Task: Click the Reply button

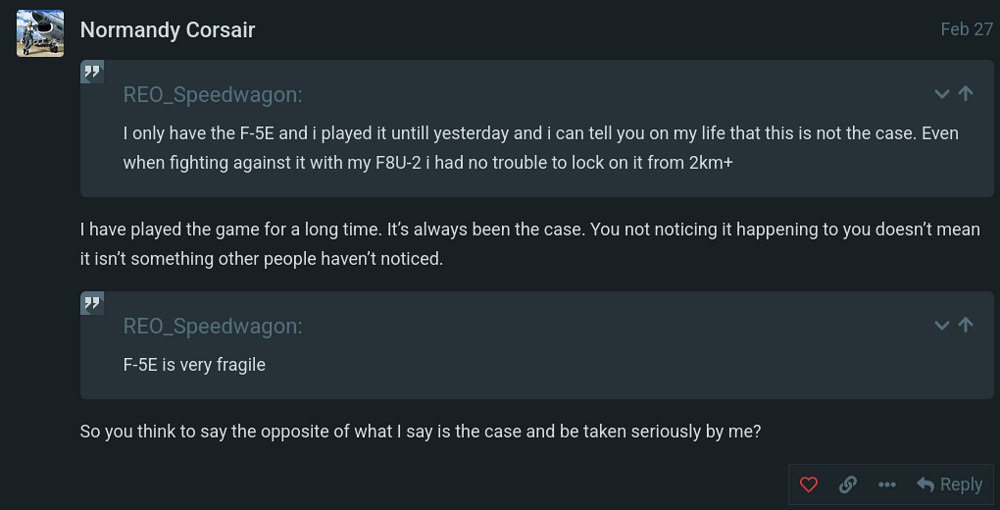Action: pyautogui.click(x=950, y=484)
